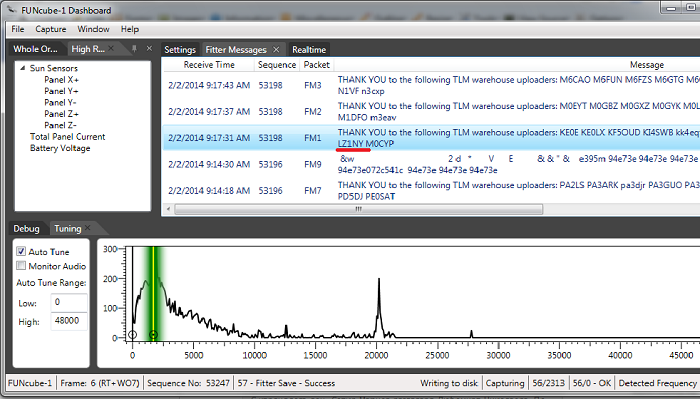This screenshot has width=700, height=399.
Task: Close the Fitter Messages tab
Action: (276, 49)
